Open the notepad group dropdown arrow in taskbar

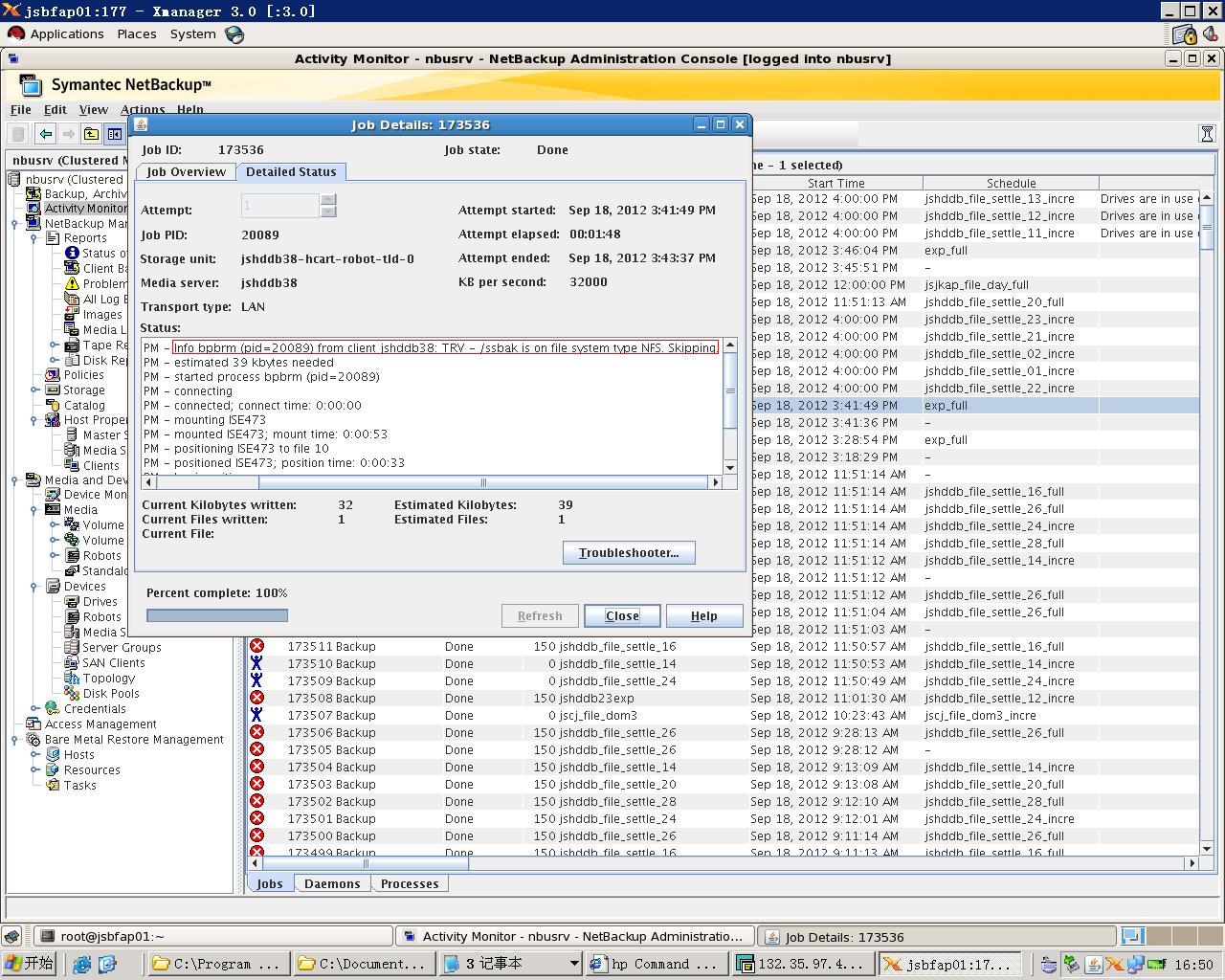pos(574,964)
